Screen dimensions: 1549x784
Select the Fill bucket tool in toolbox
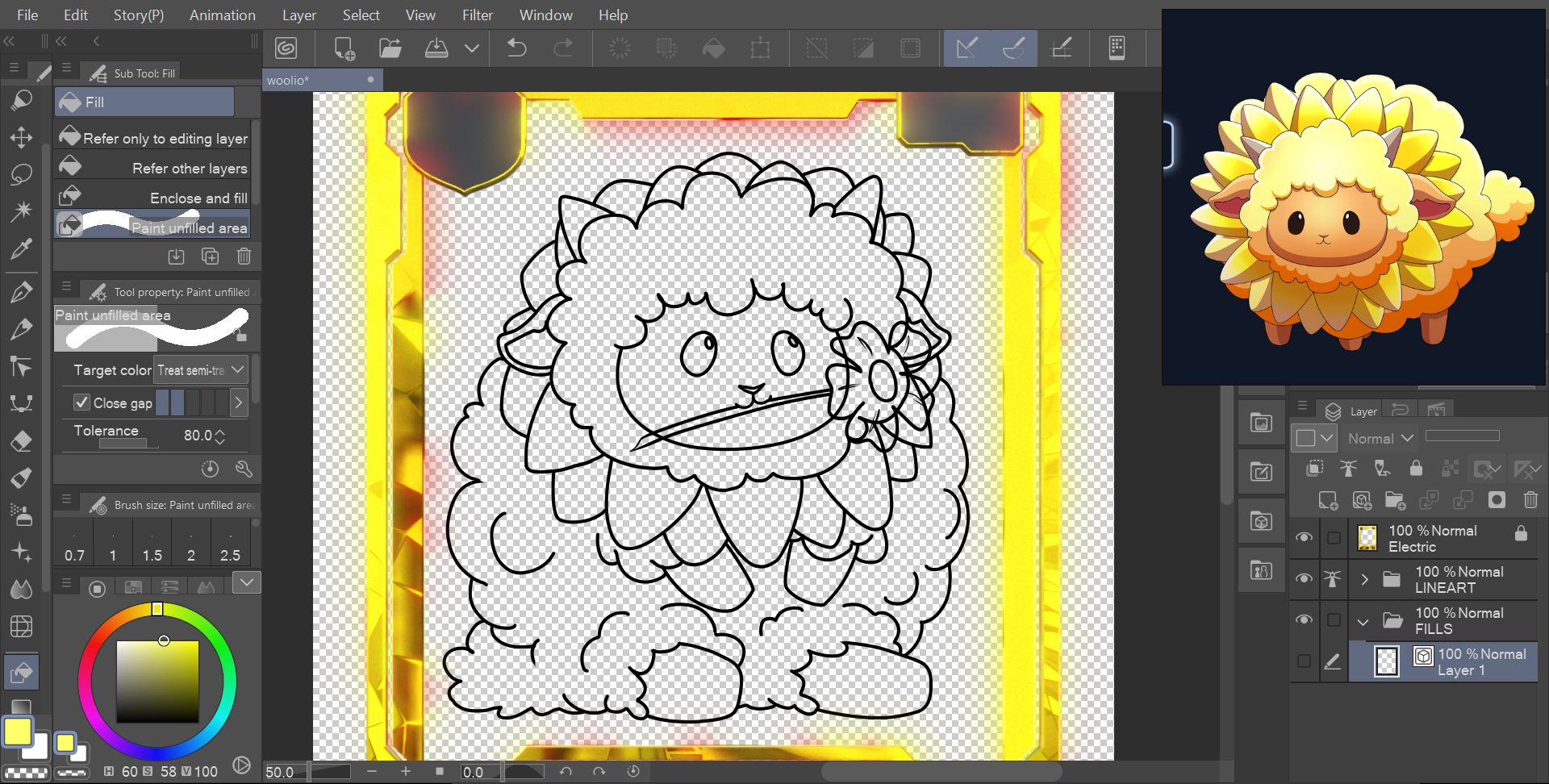click(21, 671)
